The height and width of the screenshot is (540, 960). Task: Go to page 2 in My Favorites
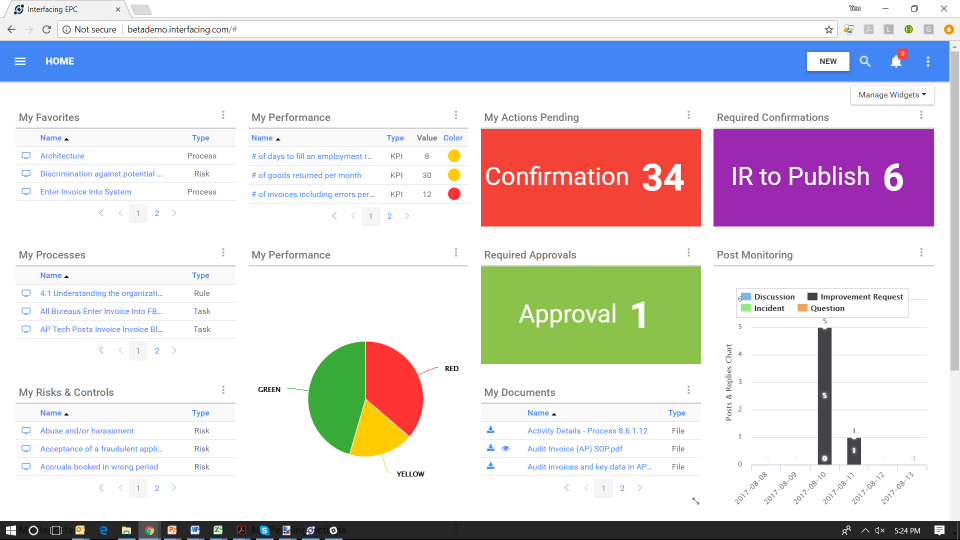pyautogui.click(x=157, y=213)
